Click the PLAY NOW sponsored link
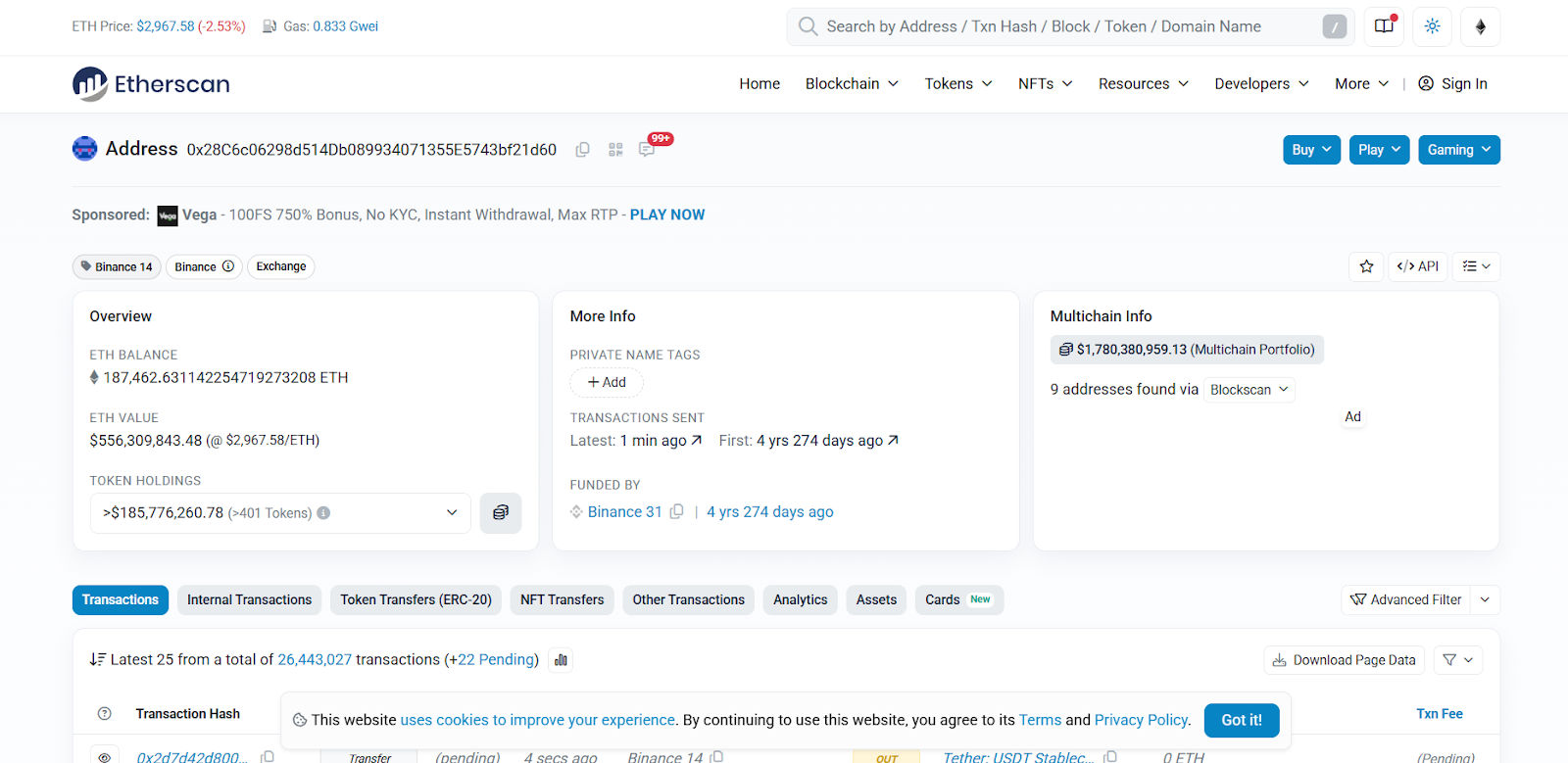 click(x=667, y=215)
